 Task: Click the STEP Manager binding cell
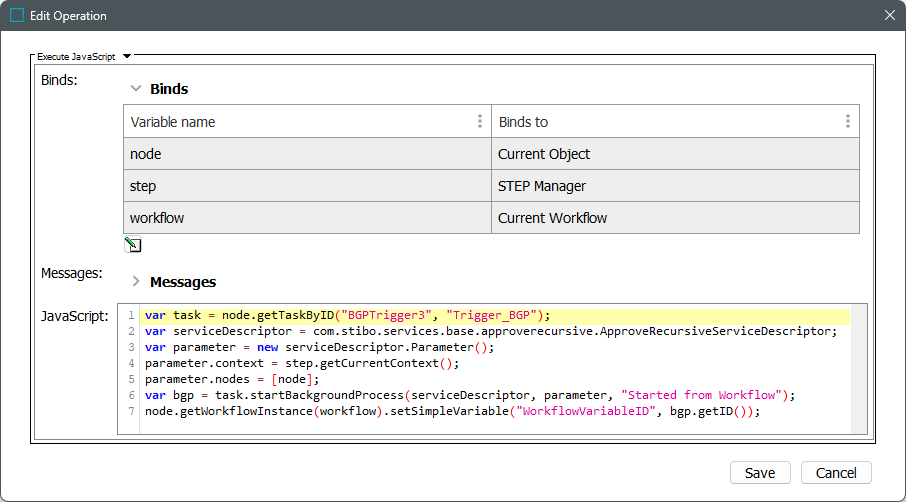coord(675,186)
